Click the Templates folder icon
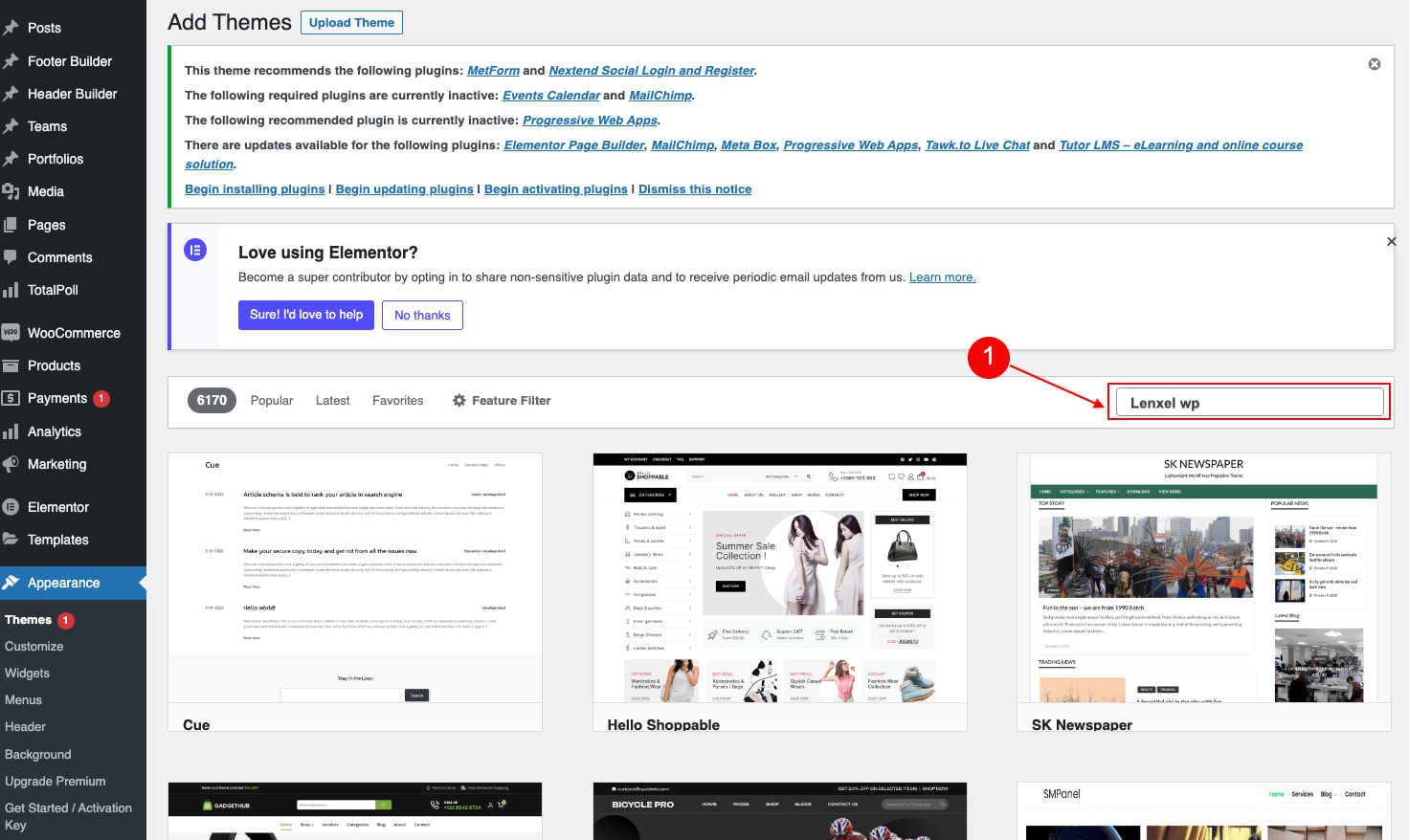1409x840 pixels. 11,540
